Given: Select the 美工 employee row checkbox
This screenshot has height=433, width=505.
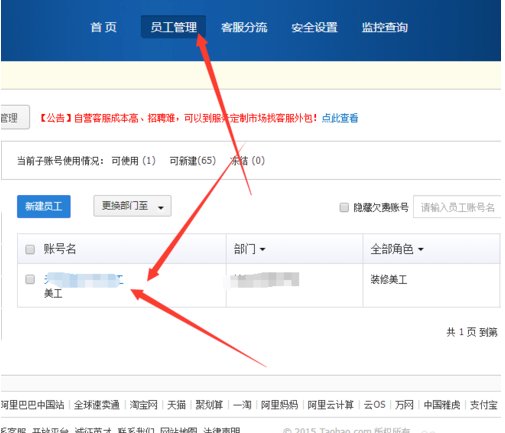Looking at the screenshot, I should (x=30, y=279).
